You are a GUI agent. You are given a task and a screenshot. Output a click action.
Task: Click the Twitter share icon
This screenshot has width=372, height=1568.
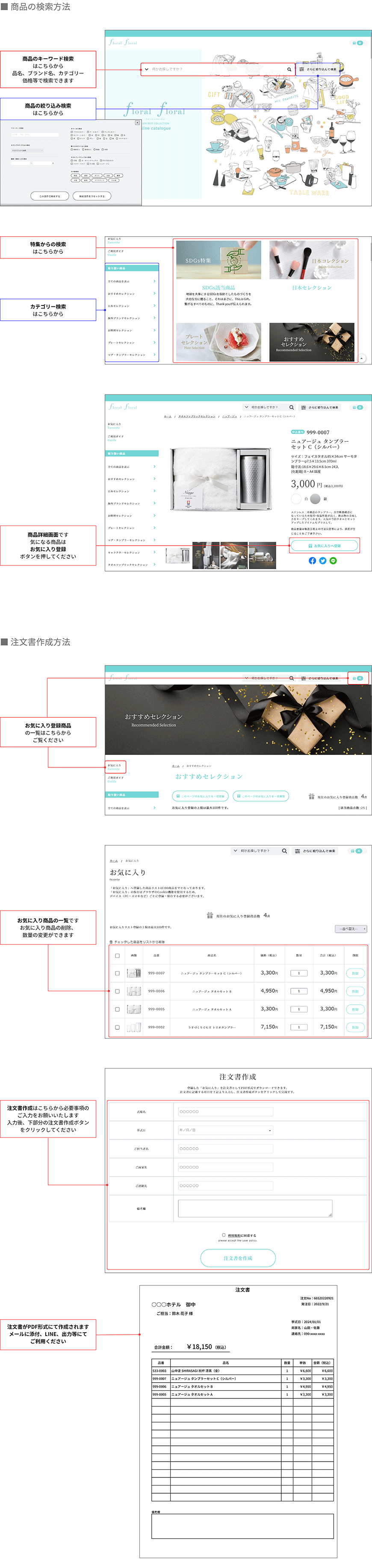(x=323, y=561)
